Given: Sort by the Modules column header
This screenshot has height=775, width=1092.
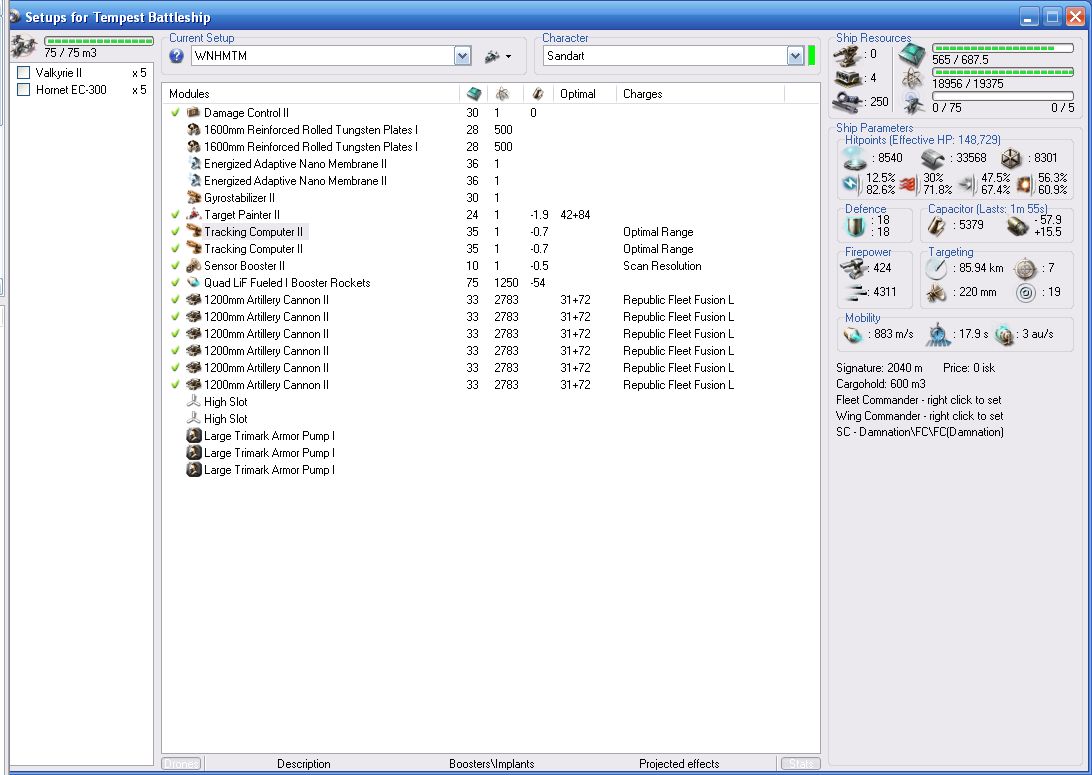Looking at the screenshot, I should pos(311,94).
